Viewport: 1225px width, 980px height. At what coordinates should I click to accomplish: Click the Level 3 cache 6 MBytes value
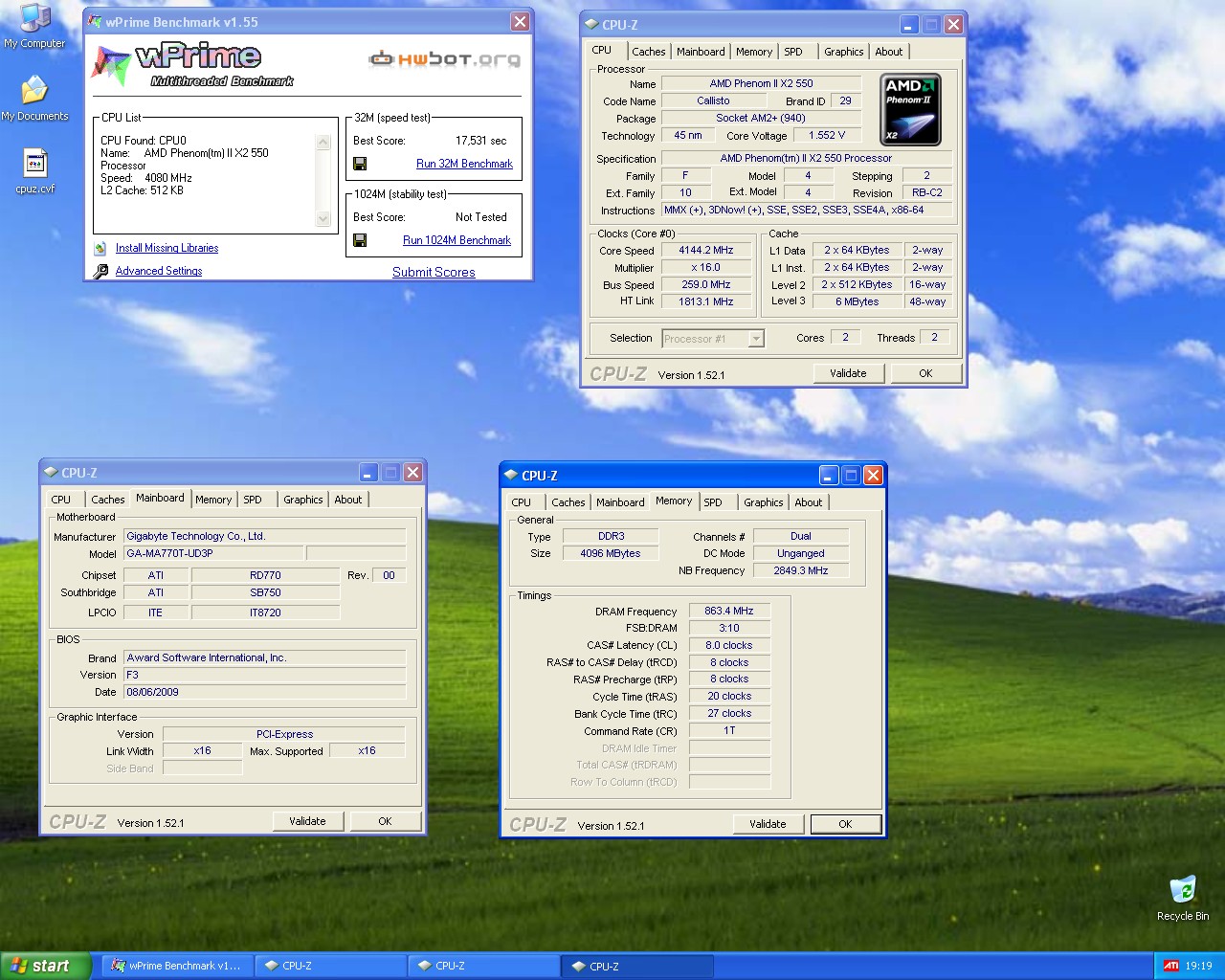pyautogui.click(x=857, y=301)
